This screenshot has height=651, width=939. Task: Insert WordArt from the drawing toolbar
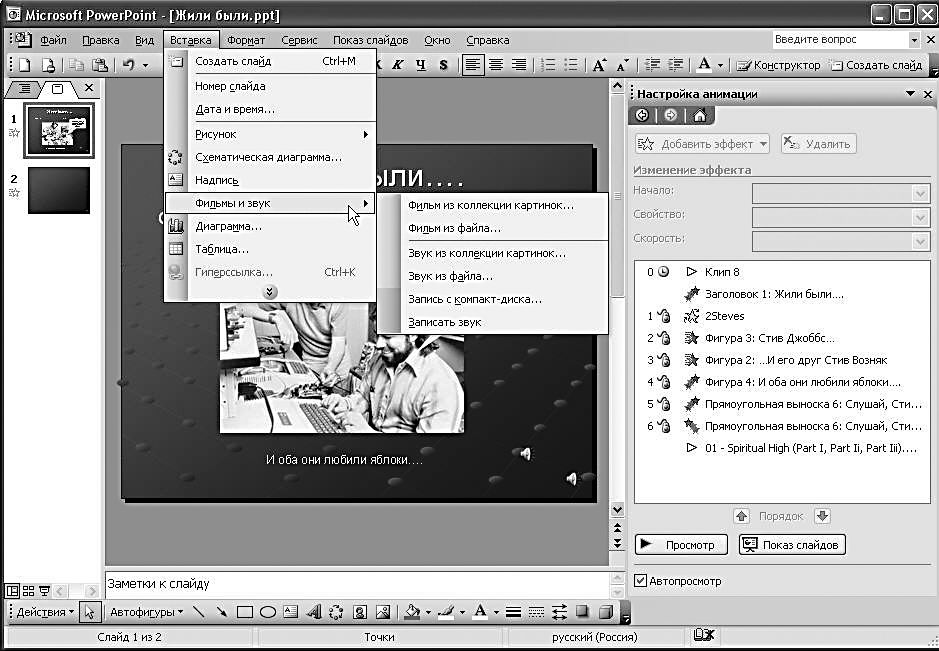pyautogui.click(x=313, y=612)
